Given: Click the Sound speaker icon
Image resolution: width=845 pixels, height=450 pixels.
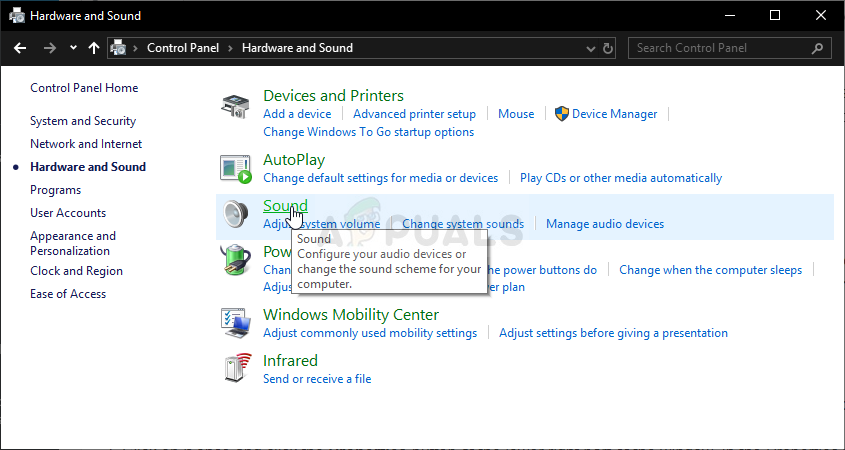Looking at the screenshot, I should (235, 215).
